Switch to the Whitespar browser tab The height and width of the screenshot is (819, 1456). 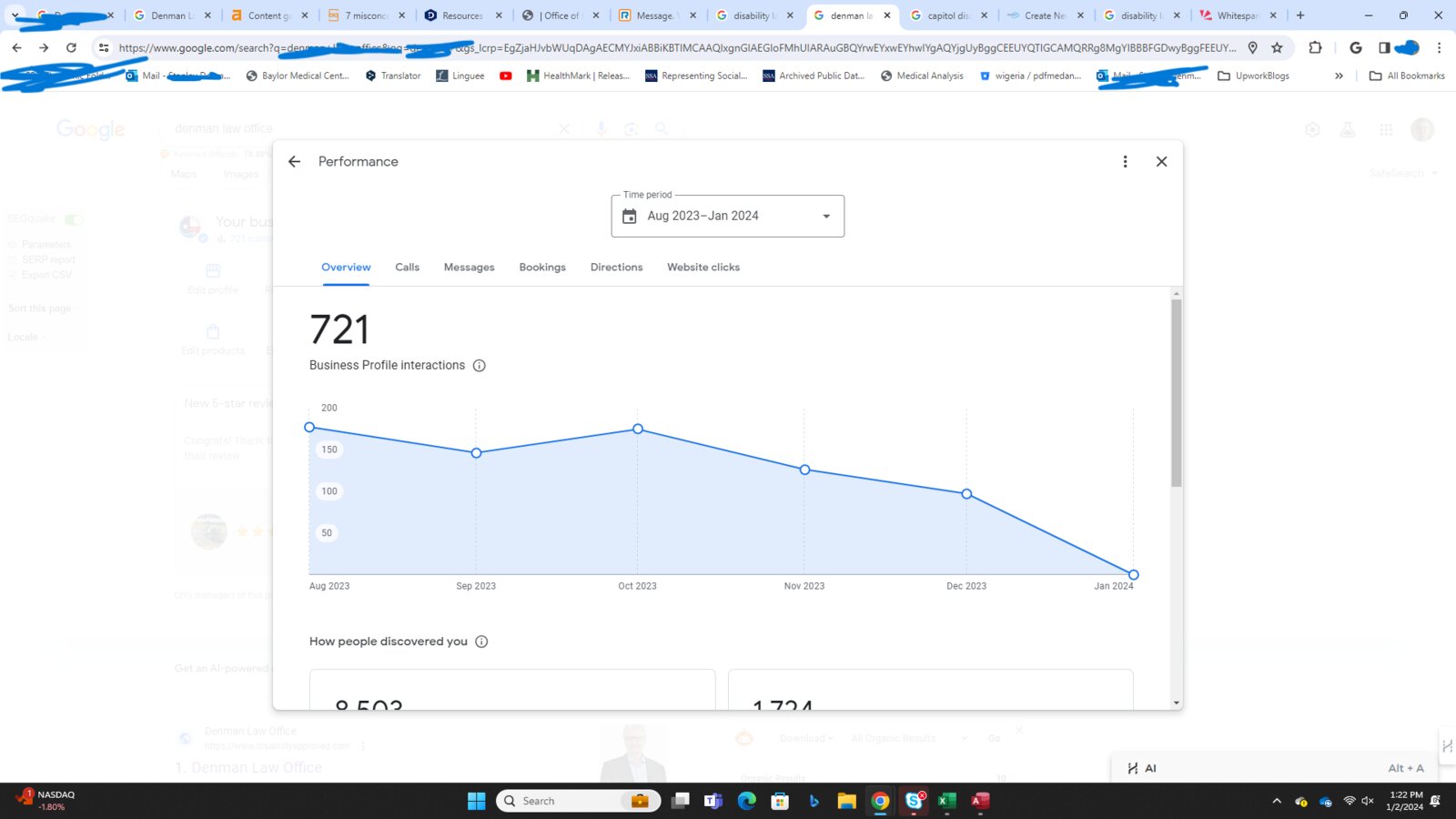1238,15
